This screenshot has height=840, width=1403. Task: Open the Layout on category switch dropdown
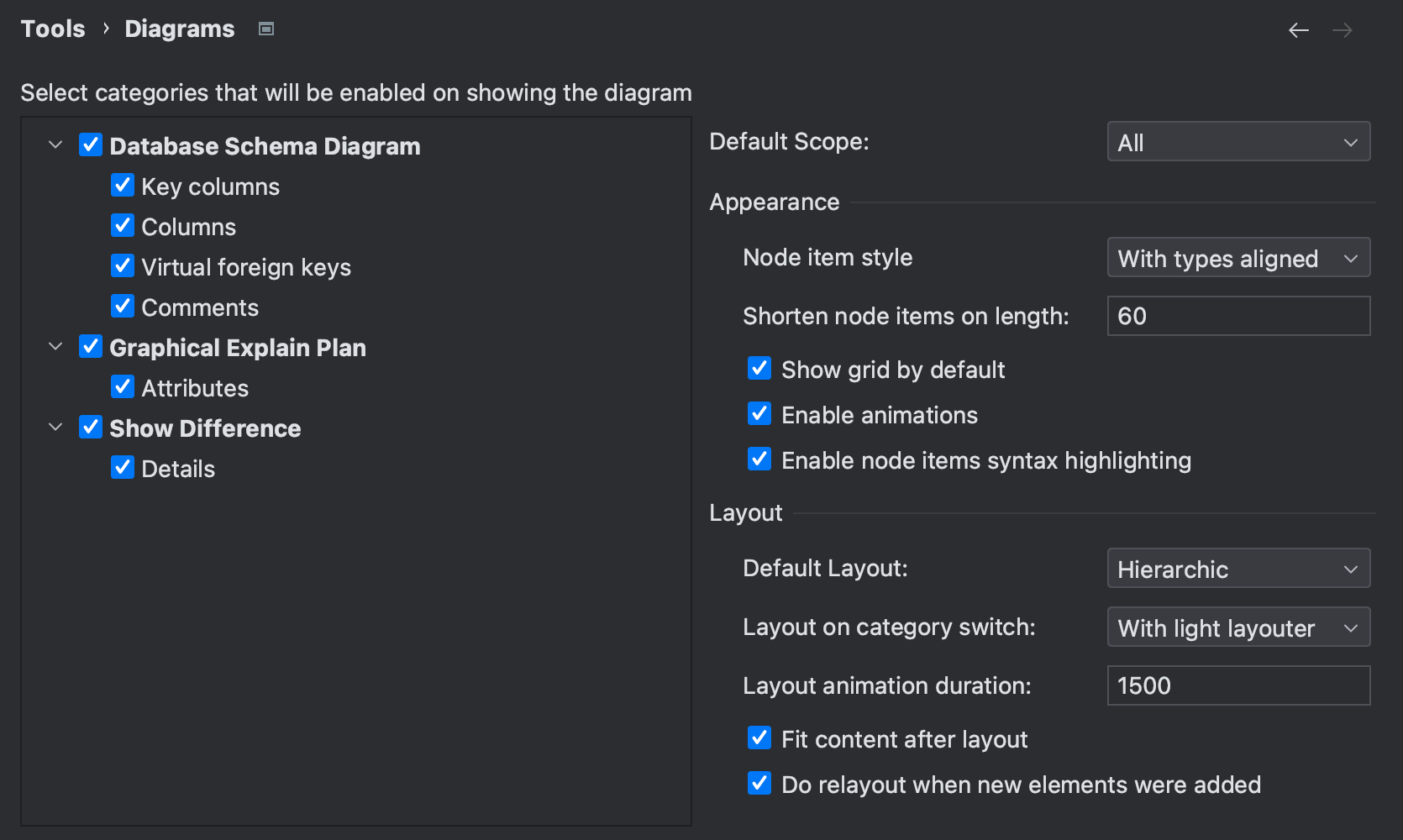tap(1237, 627)
